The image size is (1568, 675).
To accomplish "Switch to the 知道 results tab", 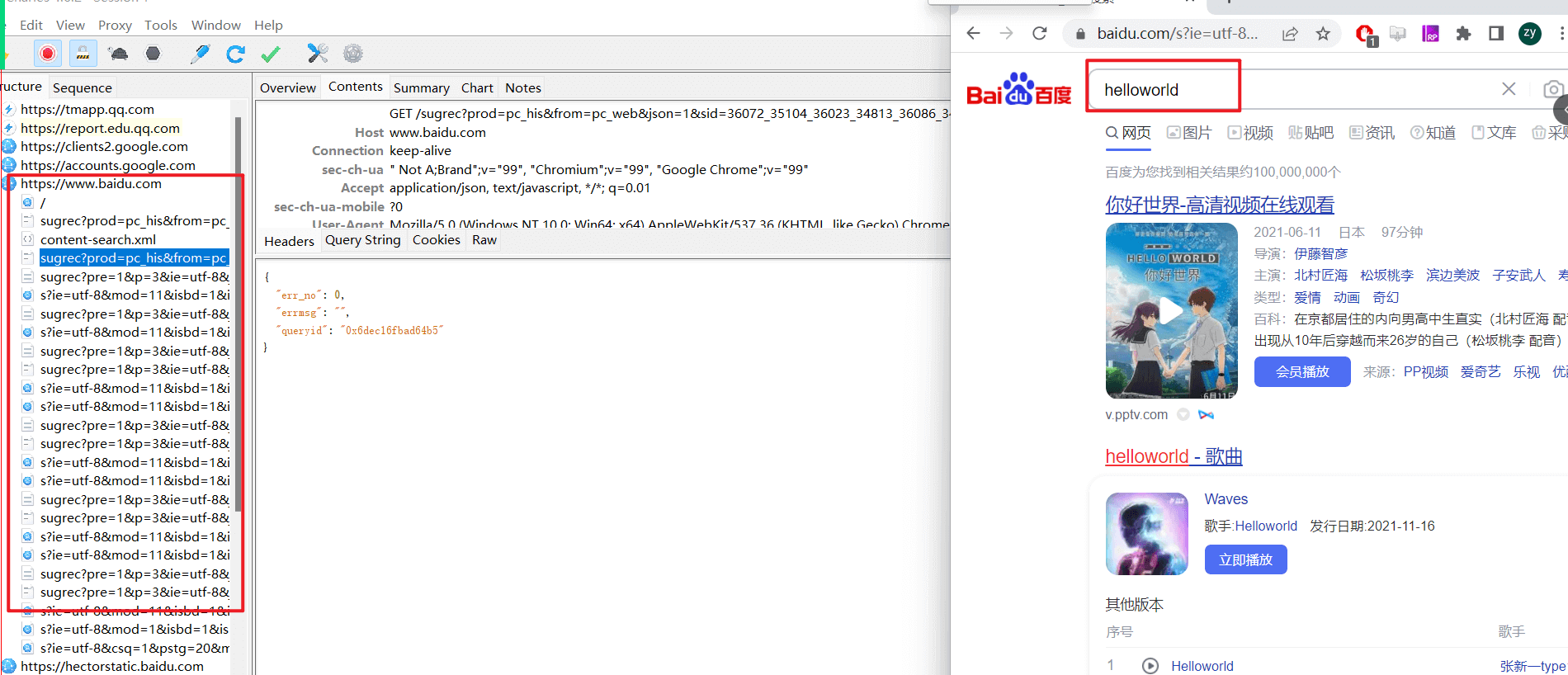I will pyautogui.click(x=1433, y=133).
